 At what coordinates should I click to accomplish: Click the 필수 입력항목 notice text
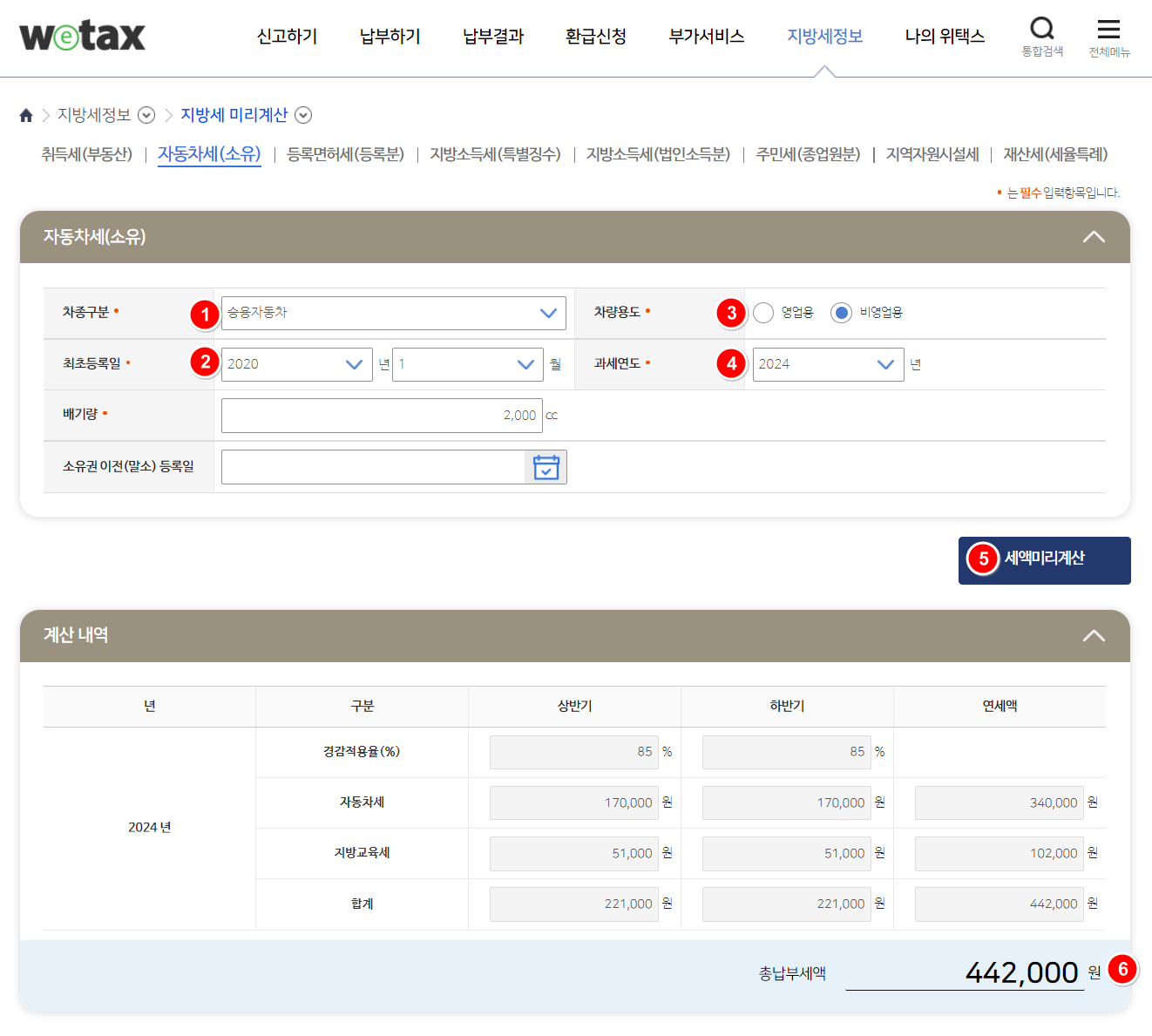click(x=1062, y=193)
